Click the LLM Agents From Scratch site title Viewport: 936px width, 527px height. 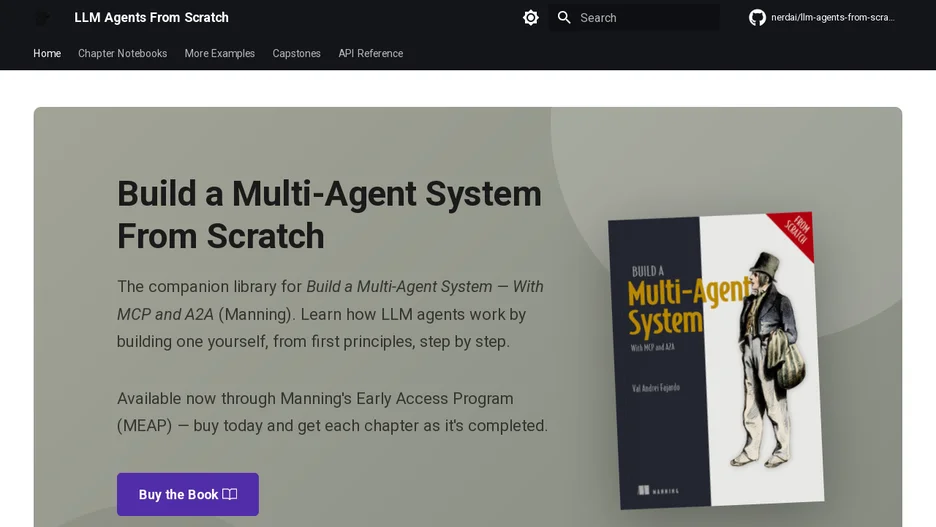tap(151, 18)
